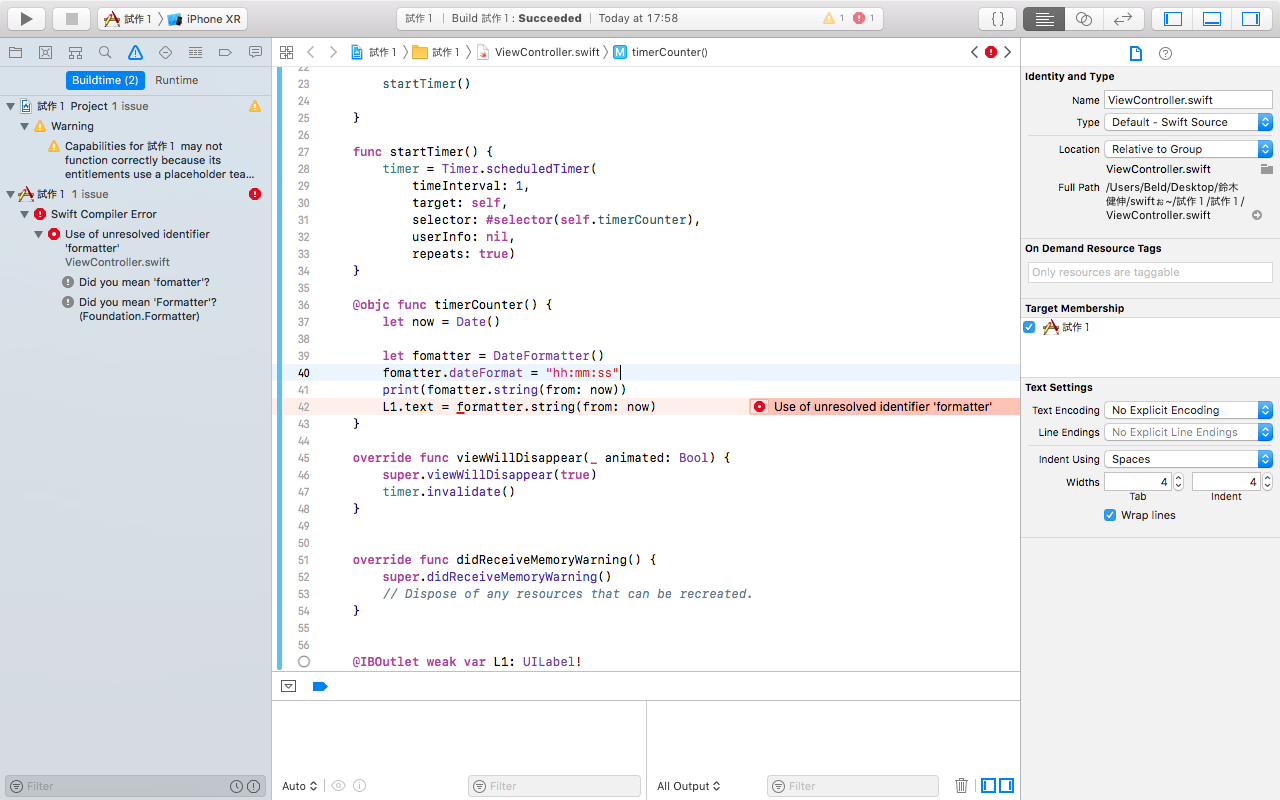This screenshot has width=1280, height=800.
Task: Open the Quick Help inspector
Action: (x=1165, y=53)
